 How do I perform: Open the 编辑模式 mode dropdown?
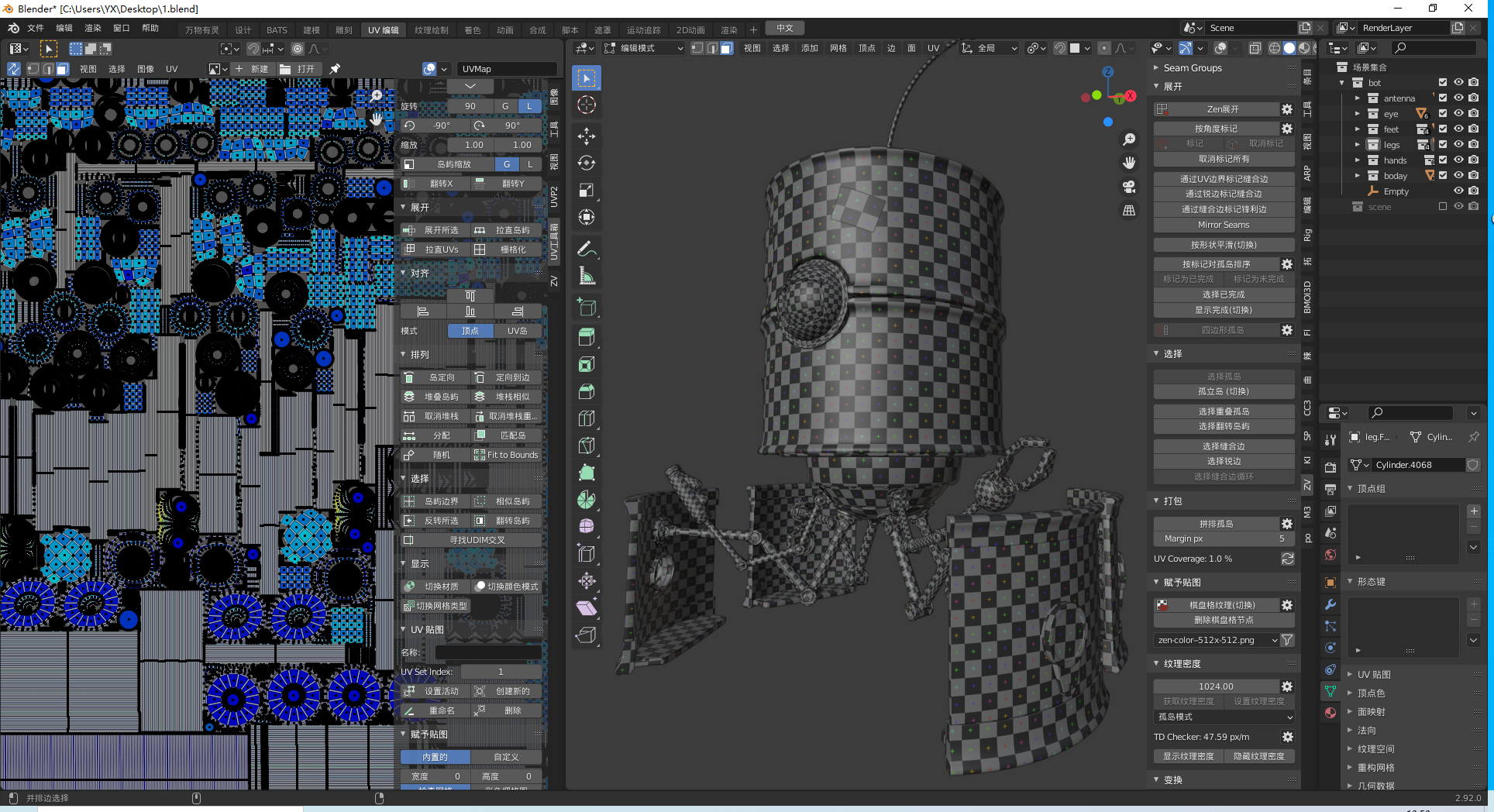(643, 48)
